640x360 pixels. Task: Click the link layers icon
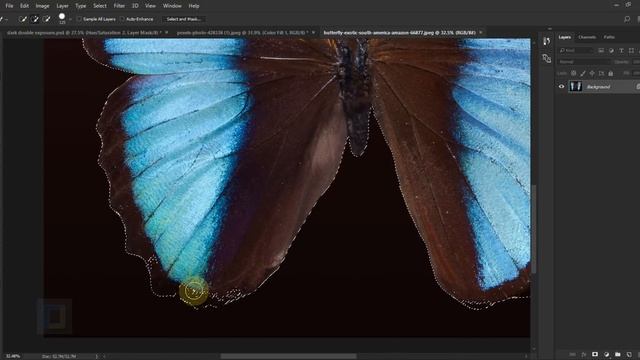pos(573,354)
